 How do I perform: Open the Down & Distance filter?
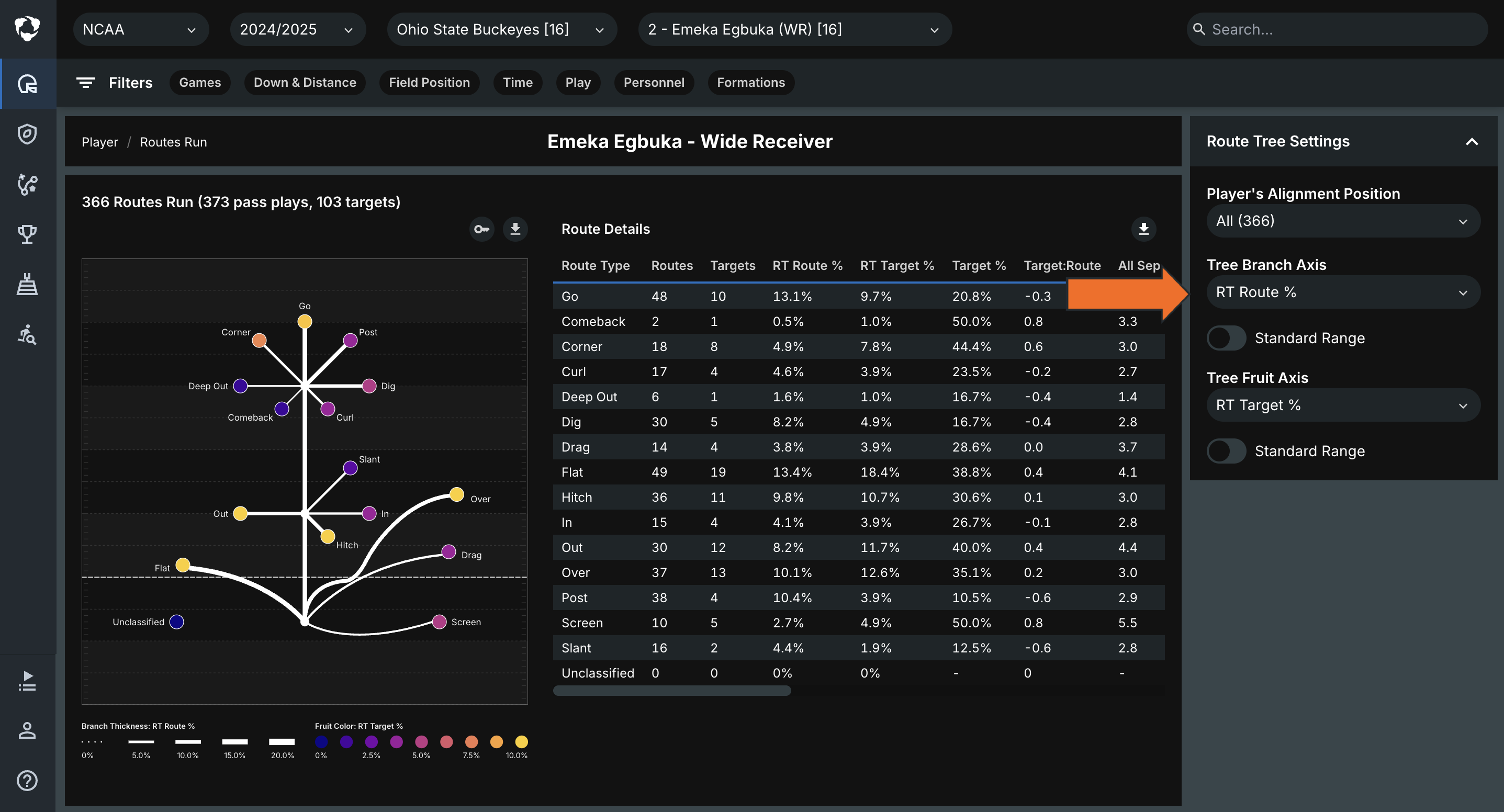[305, 83]
